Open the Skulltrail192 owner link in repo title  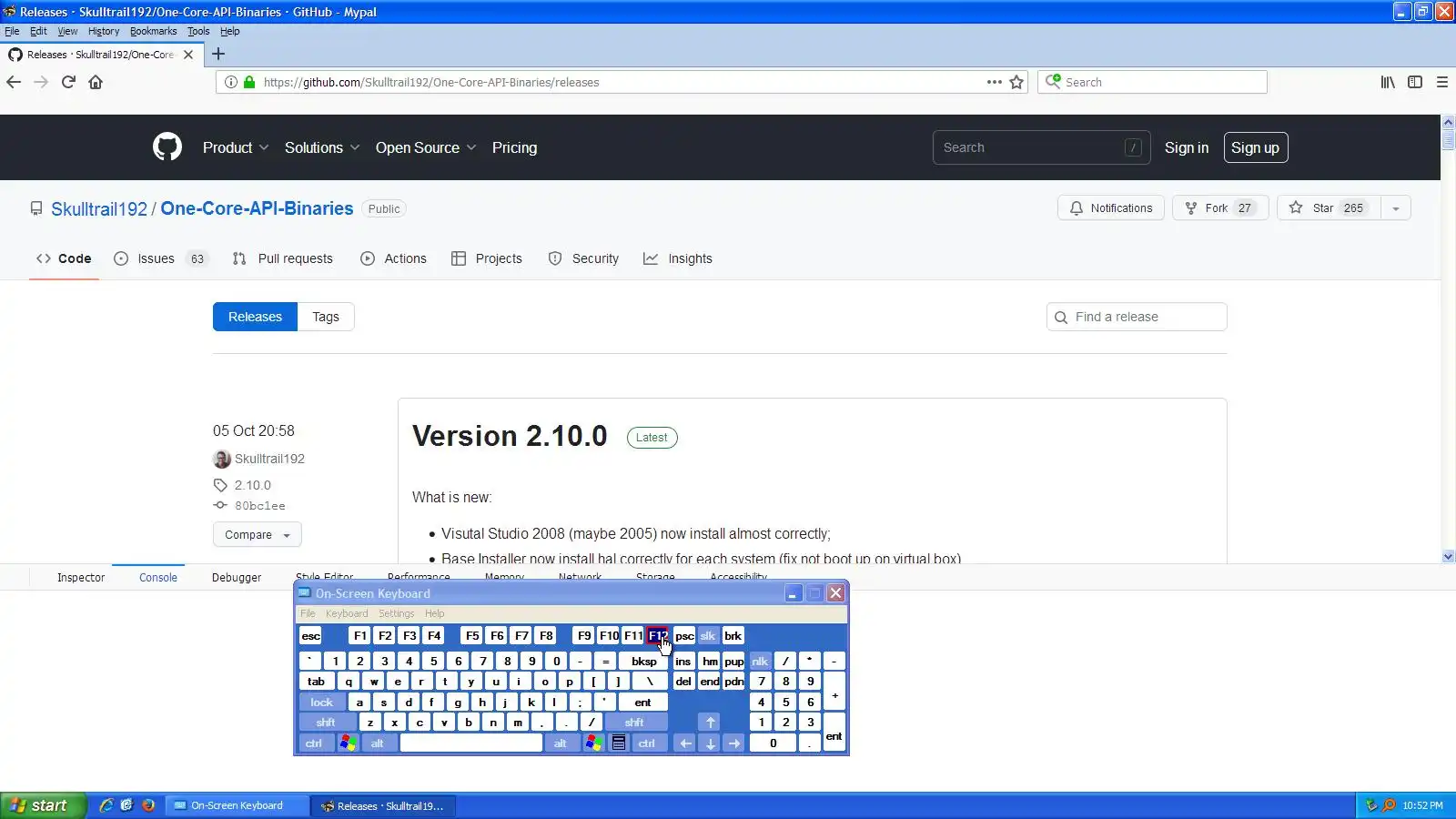[x=99, y=209]
